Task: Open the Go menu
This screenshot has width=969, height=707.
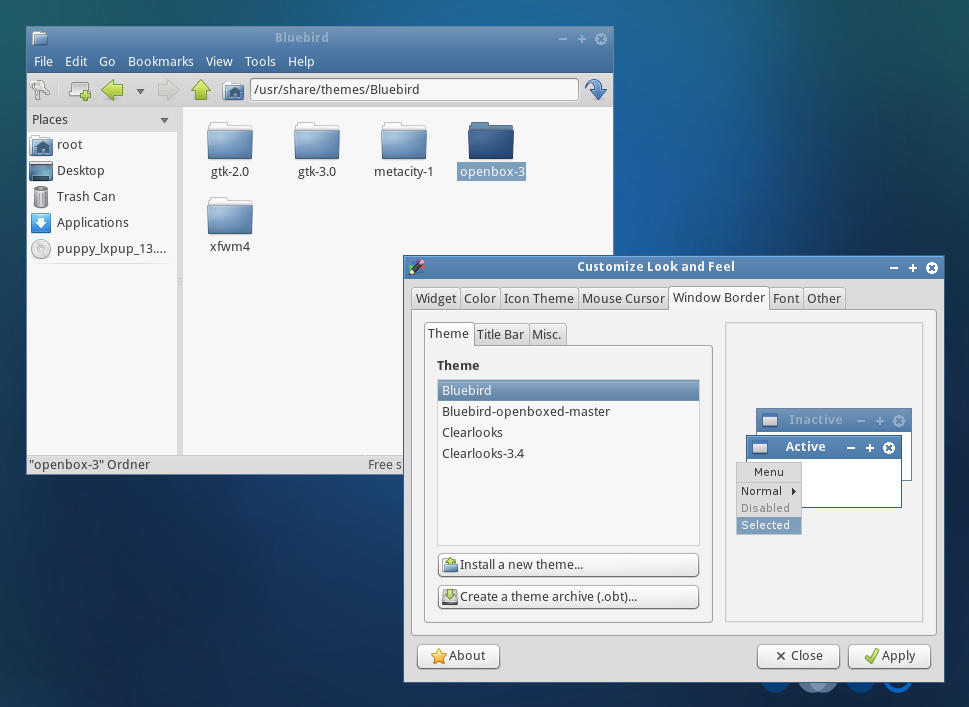Action: pyautogui.click(x=107, y=62)
